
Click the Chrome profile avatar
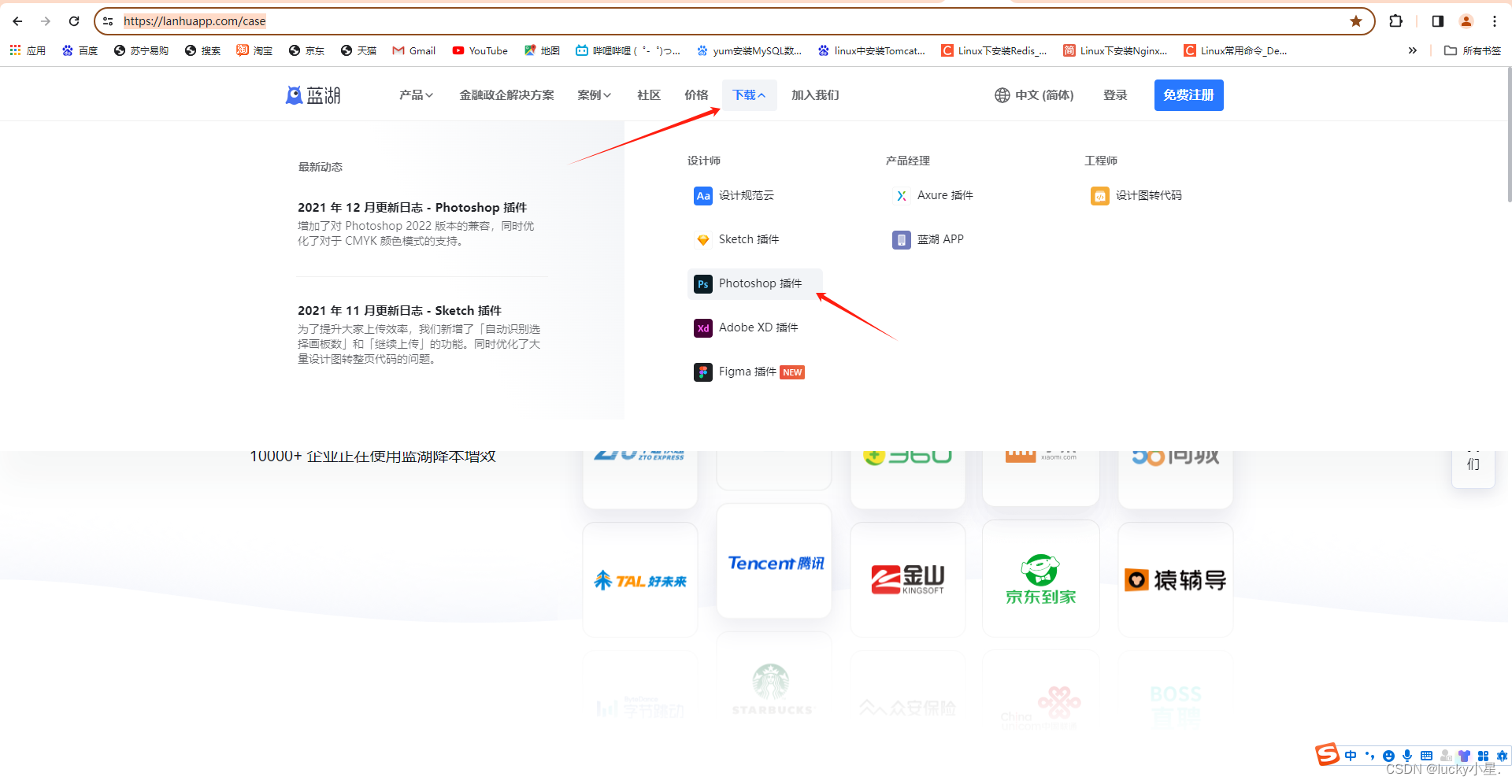point(1466,21)
